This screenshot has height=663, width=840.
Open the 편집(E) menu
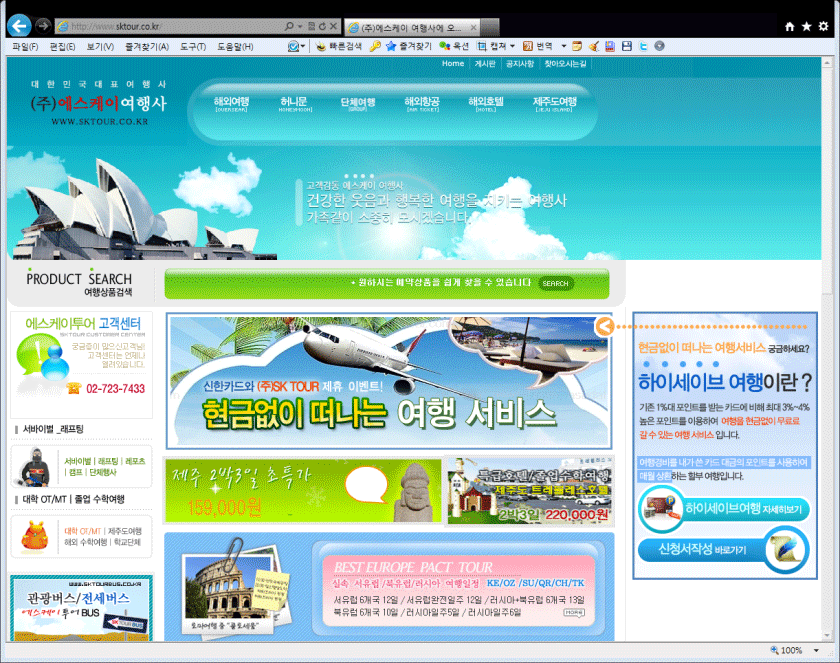coord(62,47)
